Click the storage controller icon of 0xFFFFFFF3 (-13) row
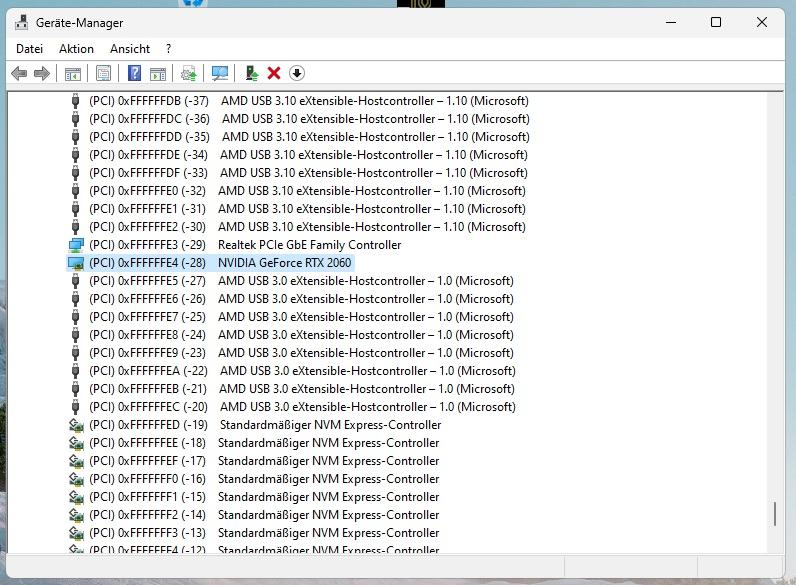Screen dimensions: 796x585 (x=76, y=533)
